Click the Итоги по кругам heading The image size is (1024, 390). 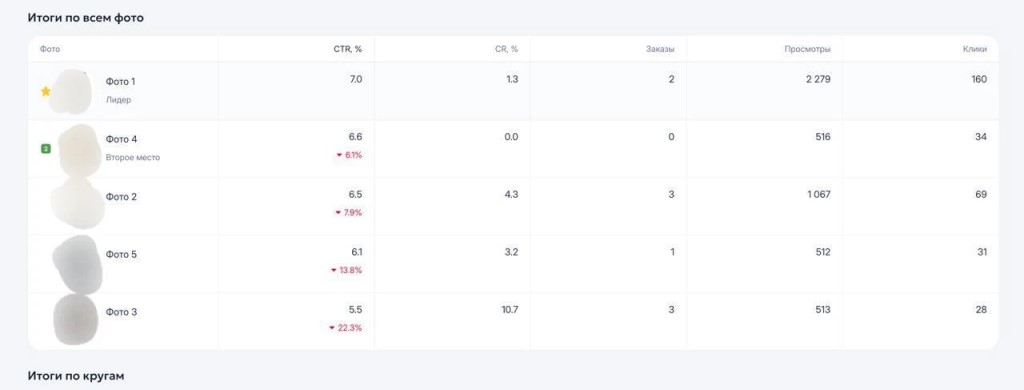coord(76,376)
